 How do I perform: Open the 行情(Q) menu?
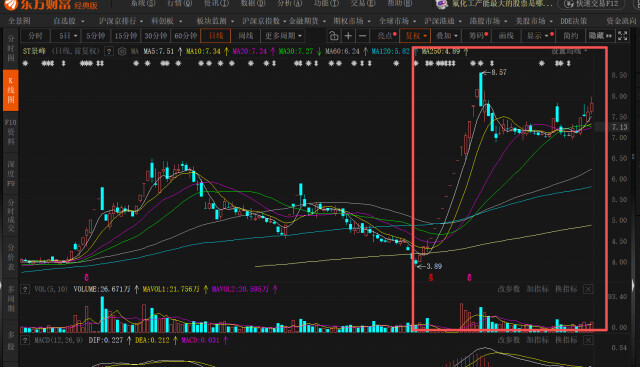[179, 4]
